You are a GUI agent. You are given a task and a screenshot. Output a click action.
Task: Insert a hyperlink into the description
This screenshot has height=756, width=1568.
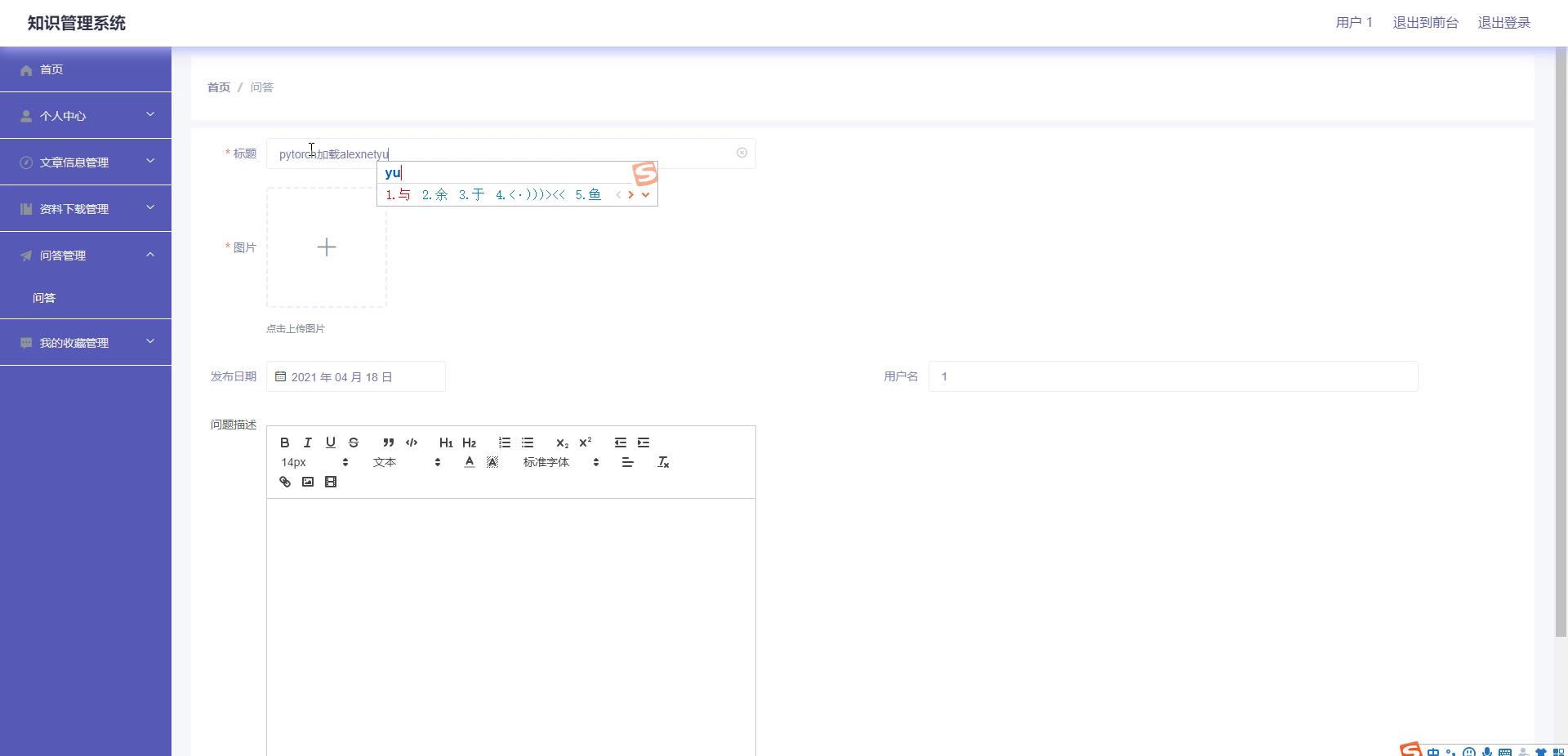pyautogui.click(x=285, y=482)
